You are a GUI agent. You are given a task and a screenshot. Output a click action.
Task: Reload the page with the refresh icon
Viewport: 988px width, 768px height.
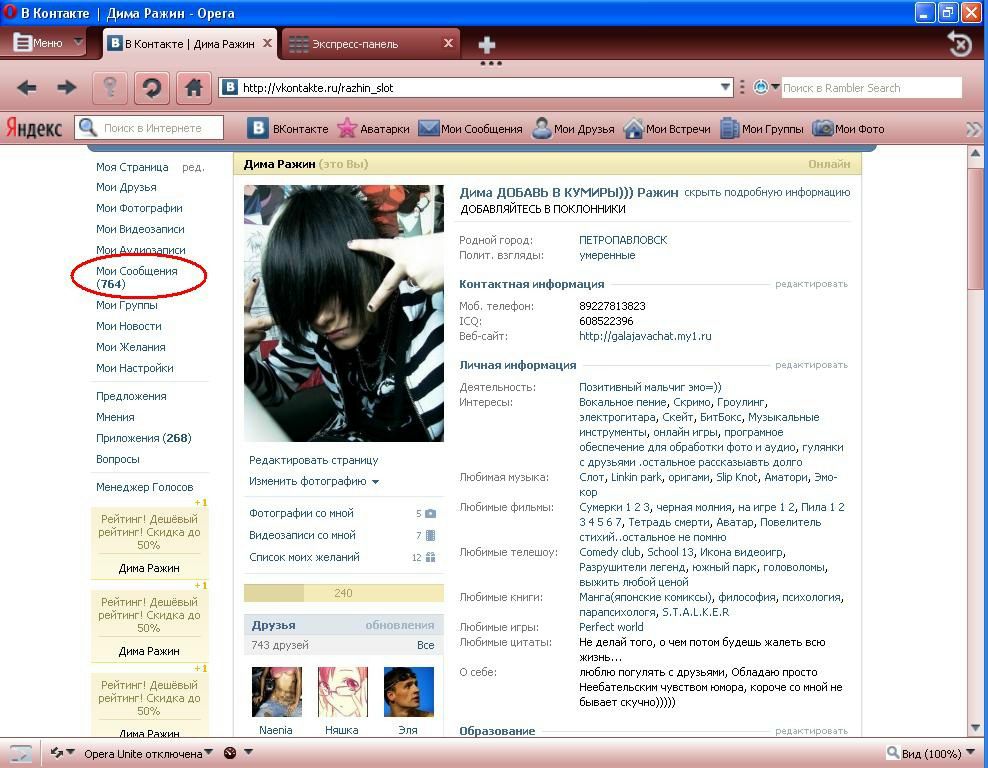click(151, 88)
